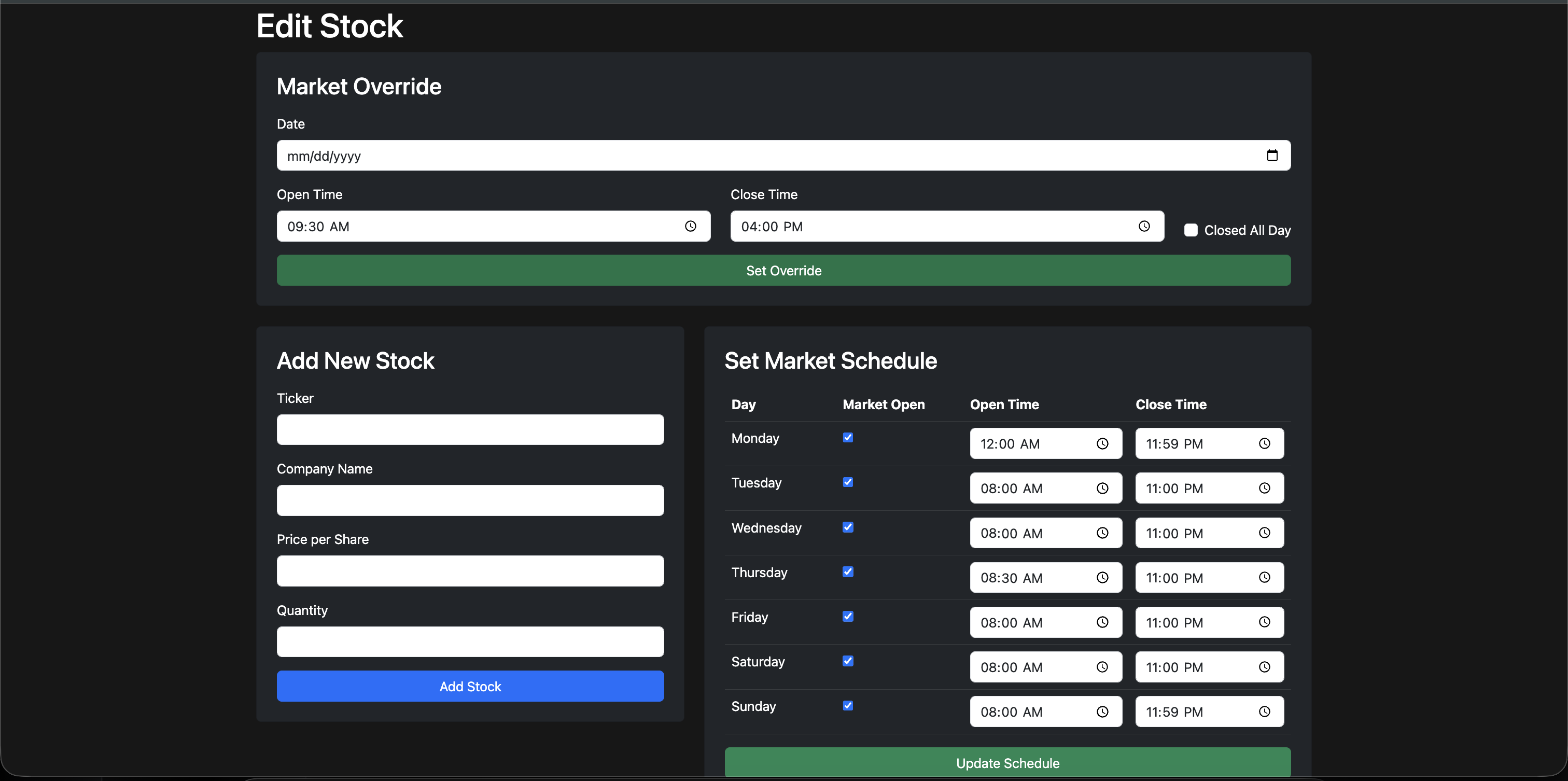Open the clock picker for Tuesday's close time
Viewport: 1568px width, 781px height.
point(1265,487)
